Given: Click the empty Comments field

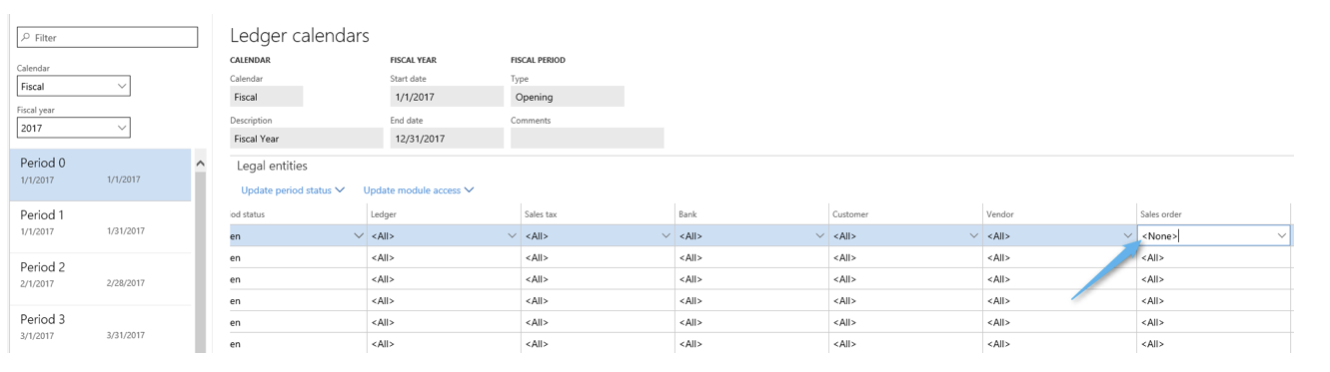Looking at the screenshot, I should pos(587,138).
